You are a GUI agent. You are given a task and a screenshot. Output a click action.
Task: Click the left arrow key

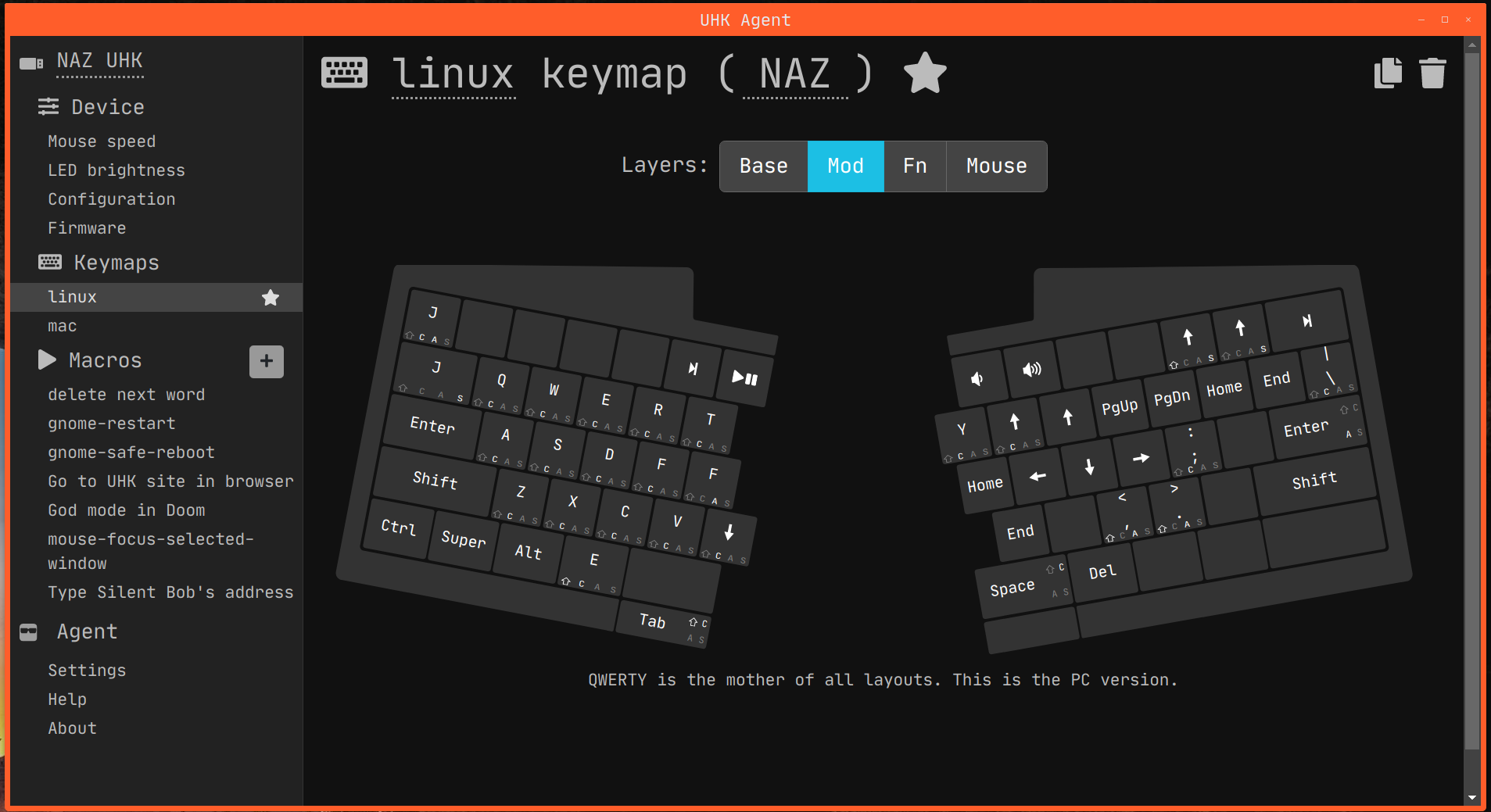[x=1038, y=476]
